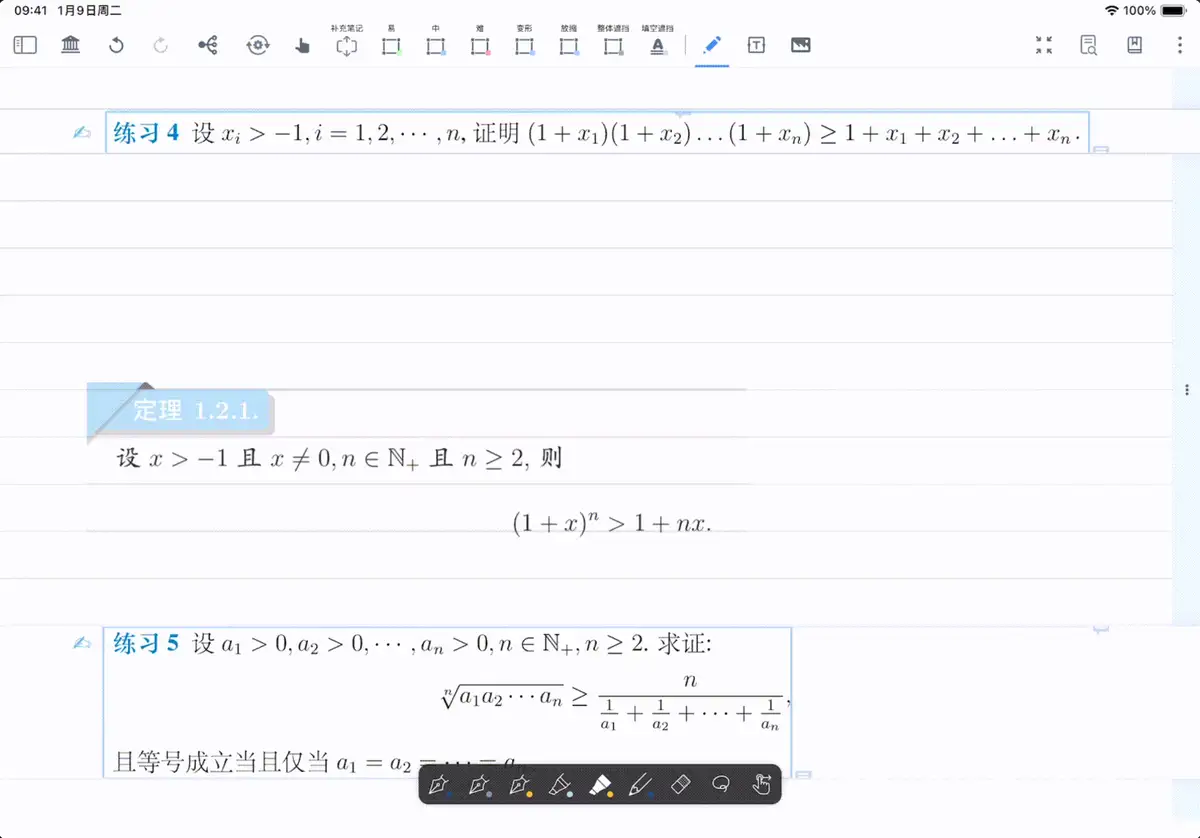
Task: Select the pencil with dark-blue dot
Action: (640, 785)
